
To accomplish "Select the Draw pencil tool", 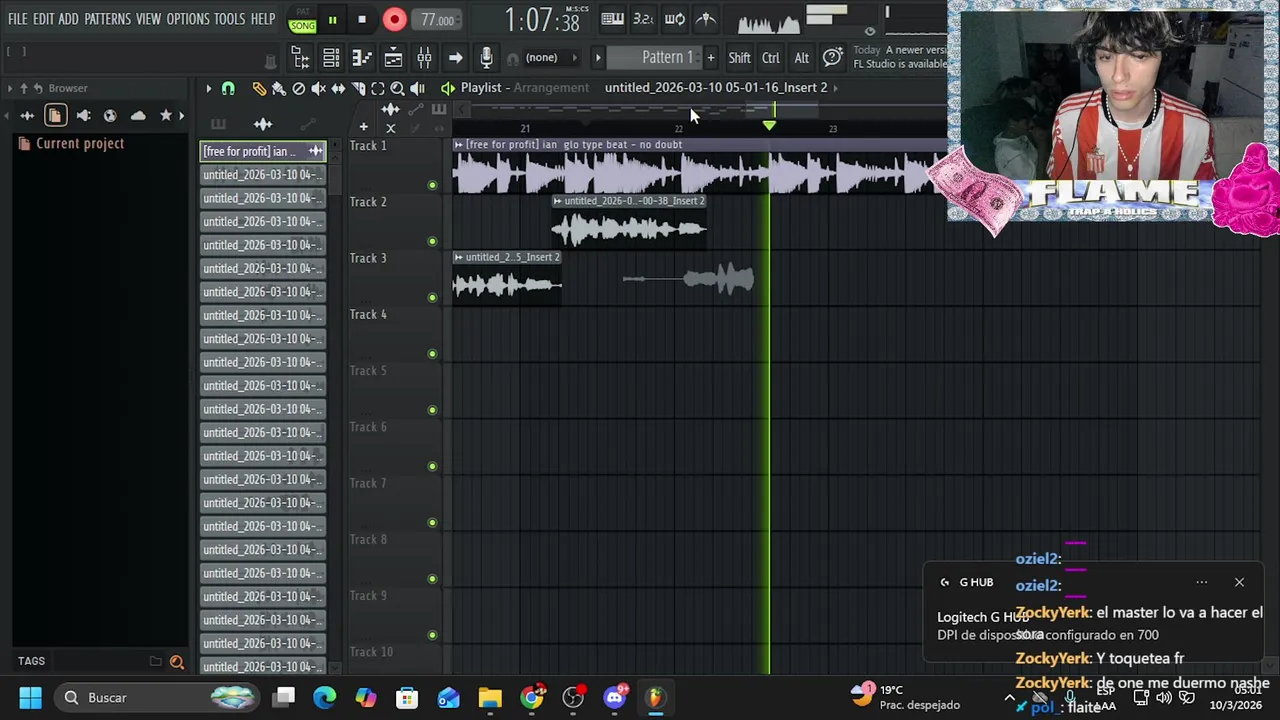I will pyautogui.click(x=259, y=88).
